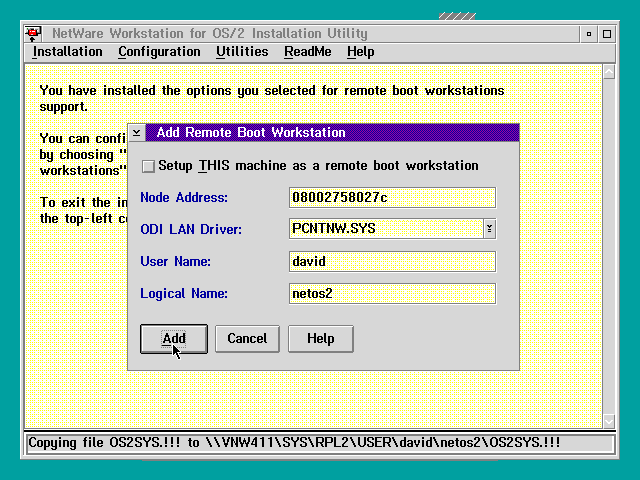
Task: Click the status bar Copying file message
Action: click(294, 443)
